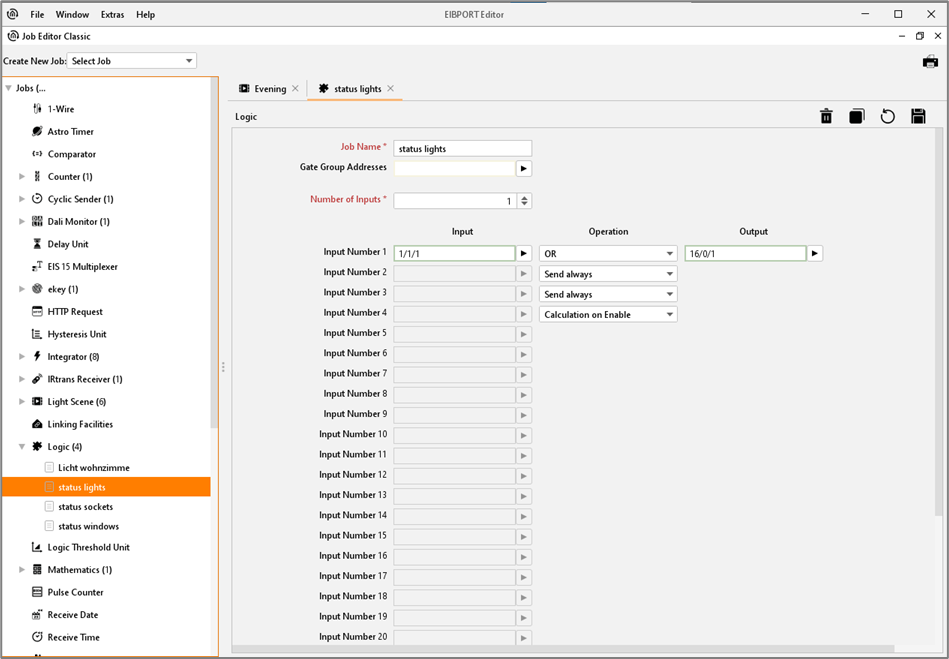Collapse the Logic (4) tree node
The width and height of the screenshot is (949, 659).
click(22, 447)
